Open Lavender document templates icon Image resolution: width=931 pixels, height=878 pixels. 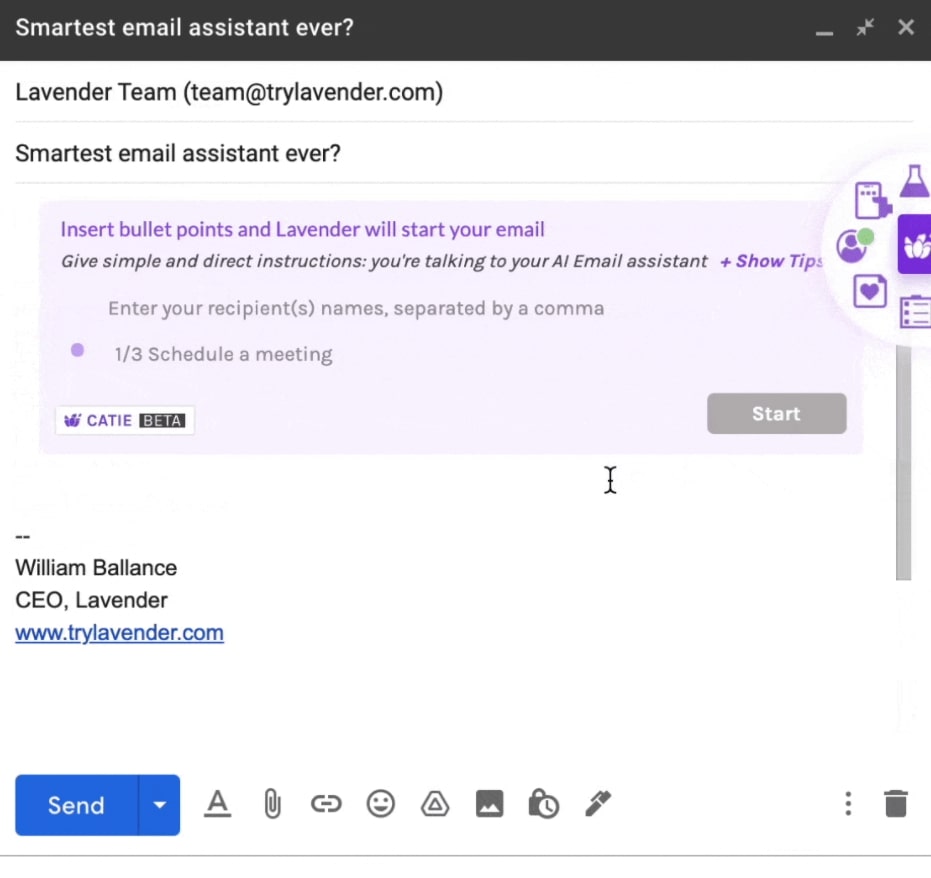[x=873, y=200]
